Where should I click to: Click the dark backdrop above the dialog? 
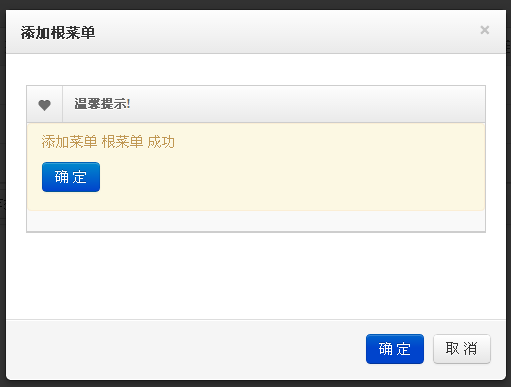(255, 4)
